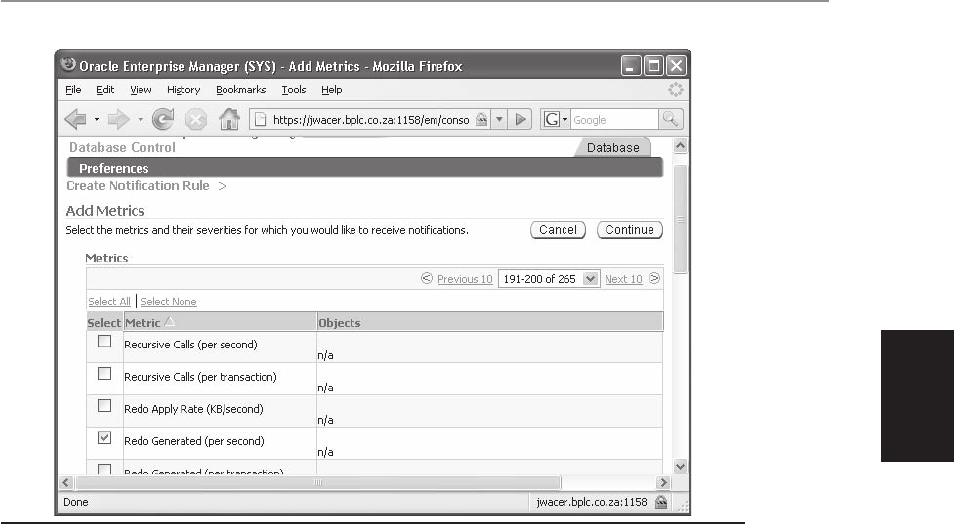954x524 pixels.
Task: Click the Continue button
Action: [630, 229]
